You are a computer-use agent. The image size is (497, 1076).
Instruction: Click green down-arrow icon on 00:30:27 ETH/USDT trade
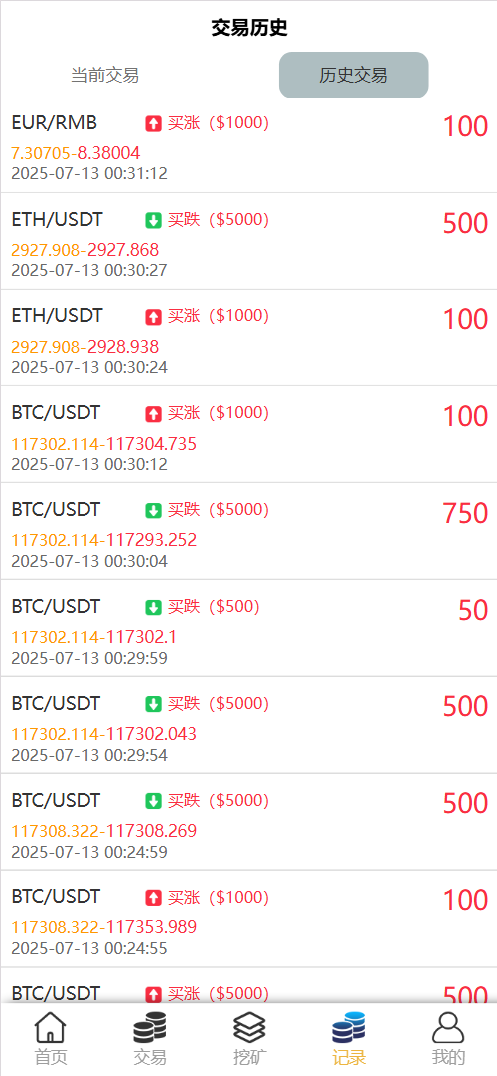tap(153, 220)
